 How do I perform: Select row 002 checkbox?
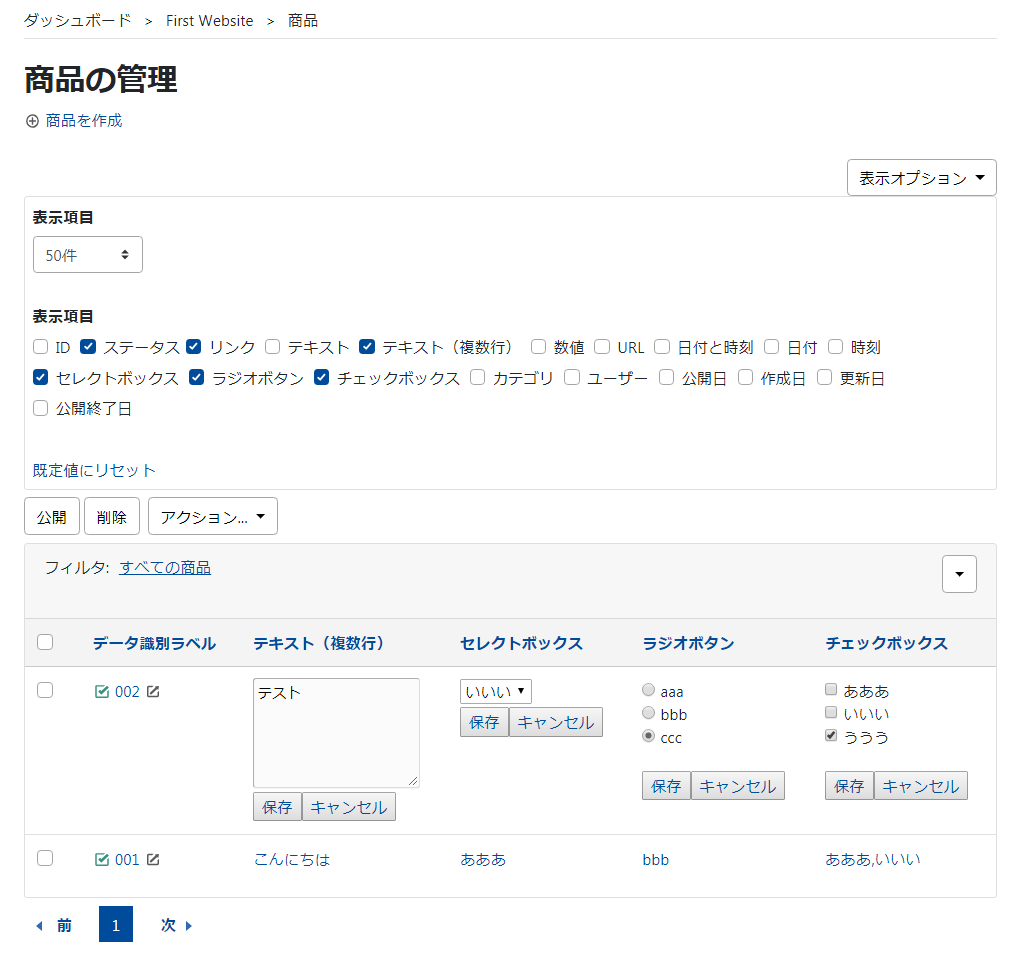click(x=45, y=691)
